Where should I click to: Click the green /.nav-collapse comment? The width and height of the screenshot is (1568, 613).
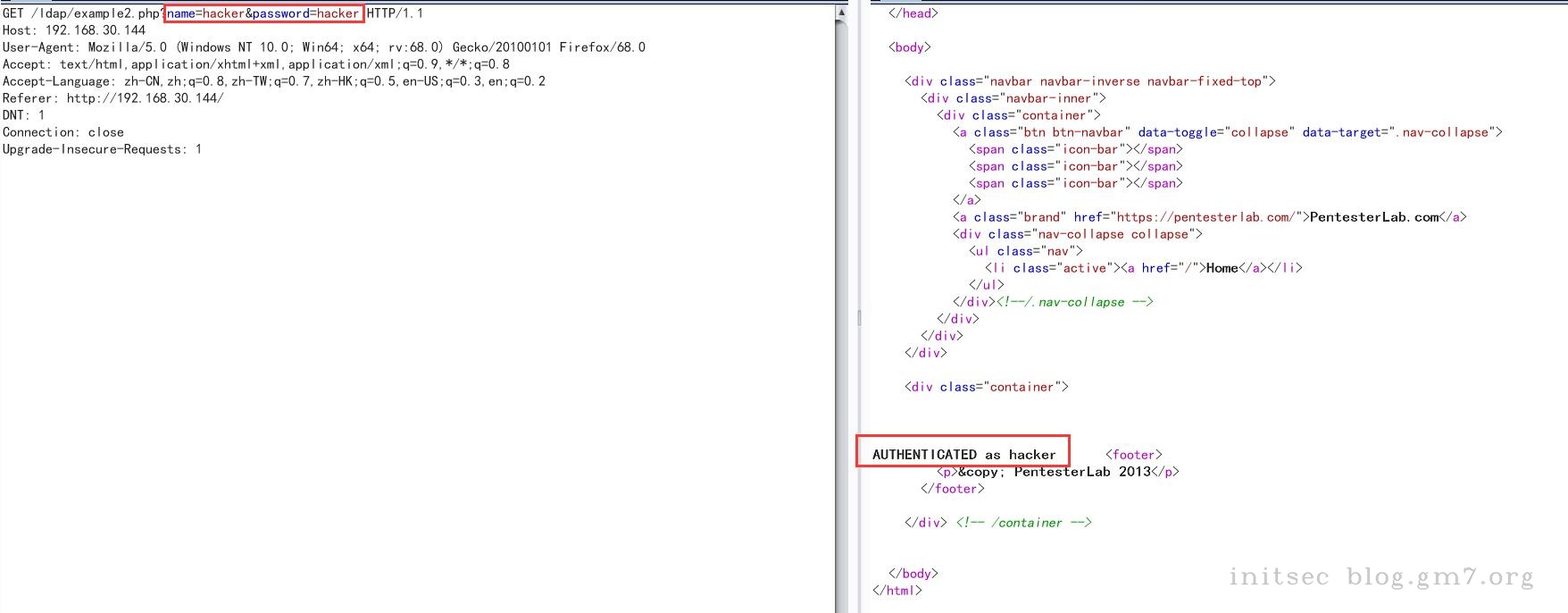tap(1075, 302)
